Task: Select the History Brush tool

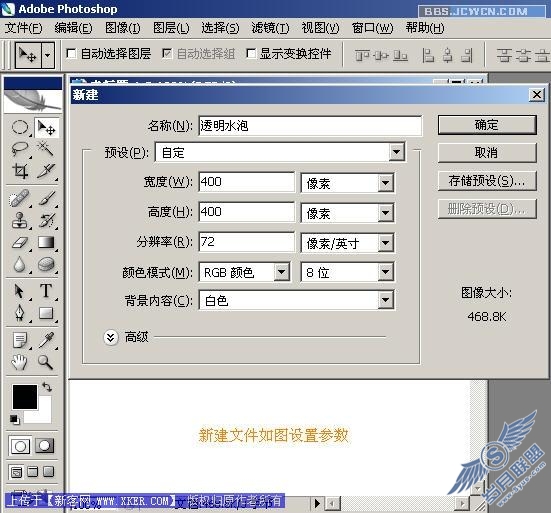Action: coord(46,221)
